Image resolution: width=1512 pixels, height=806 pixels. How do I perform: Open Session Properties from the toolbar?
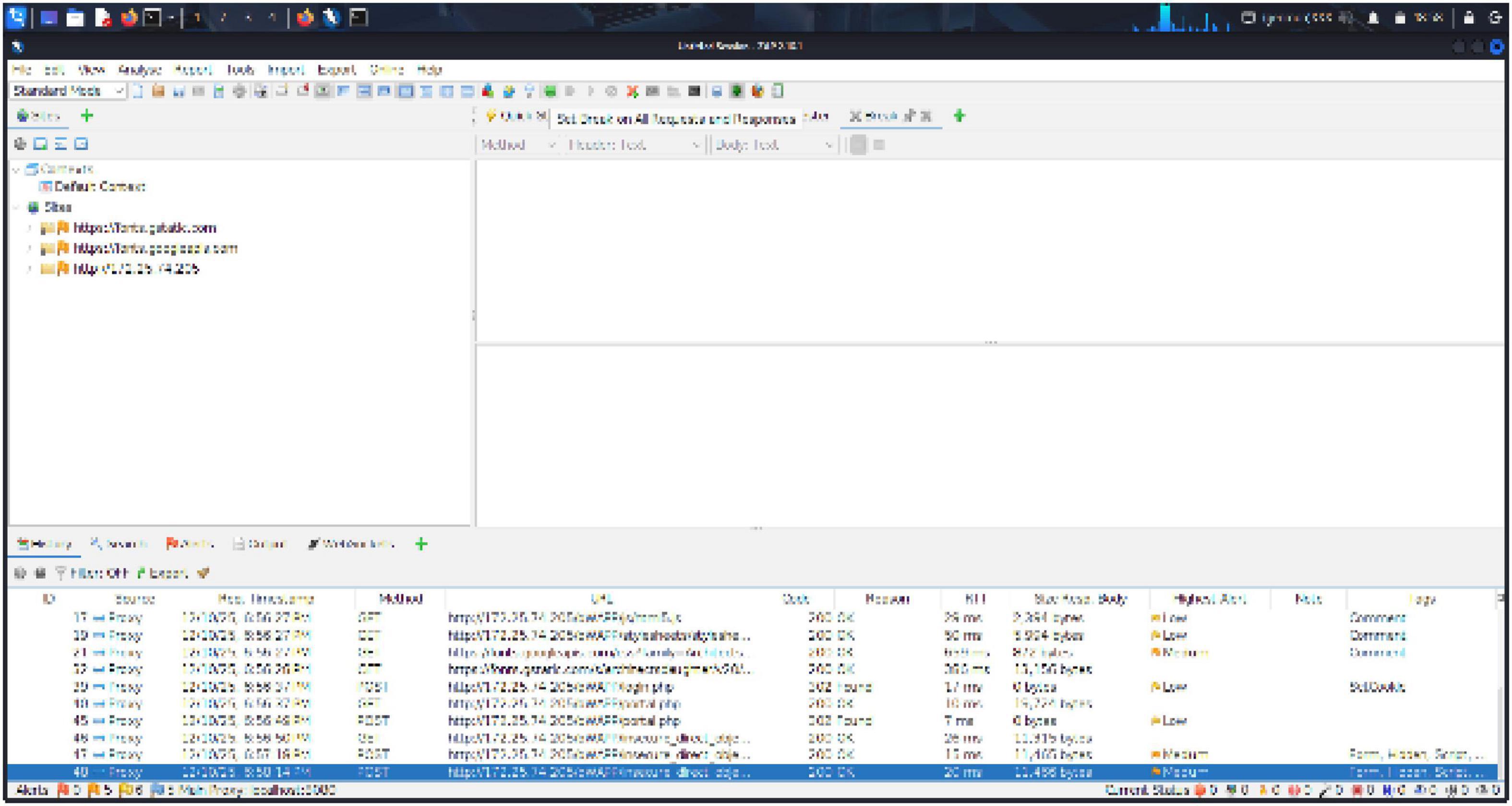pos(219,91)
